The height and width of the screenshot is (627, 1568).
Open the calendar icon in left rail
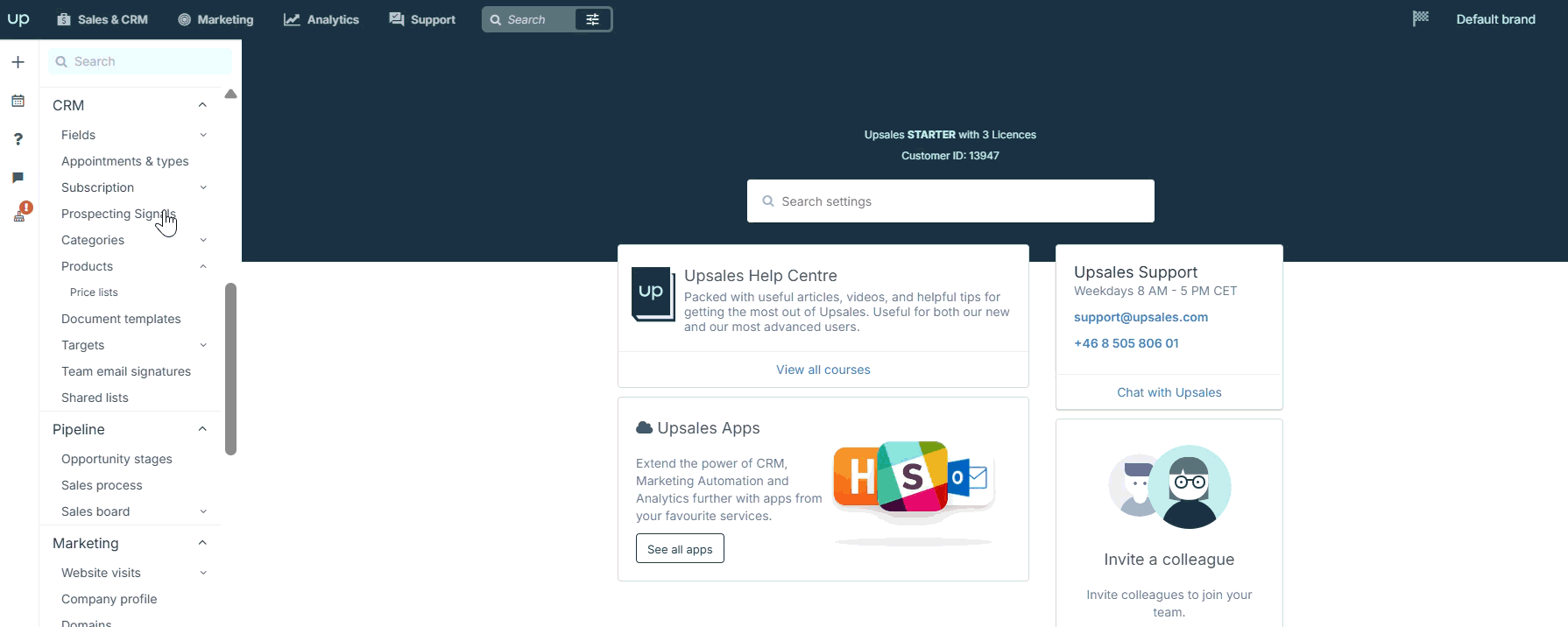18,101
